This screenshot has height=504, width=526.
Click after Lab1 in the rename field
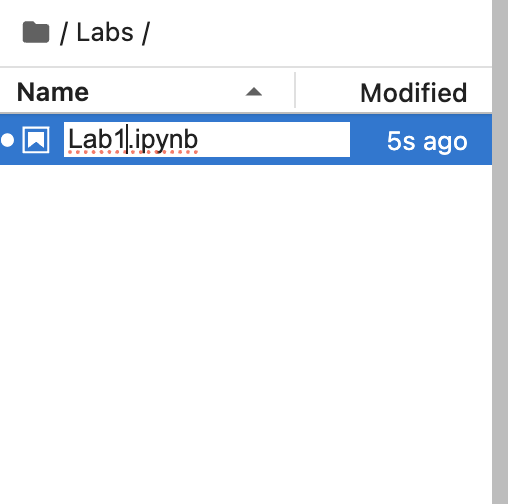(126, 140)
